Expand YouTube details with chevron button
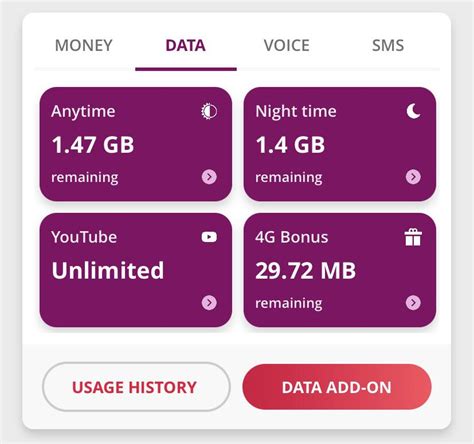Image resolution: width=474 pixels, height=444 pixels. (209, 303)
